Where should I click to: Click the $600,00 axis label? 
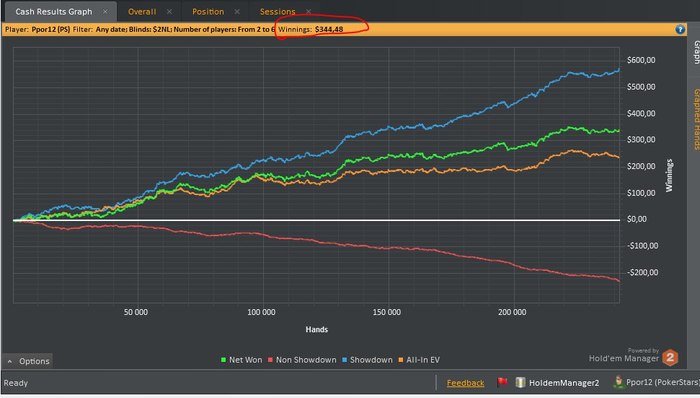point(641,60)
